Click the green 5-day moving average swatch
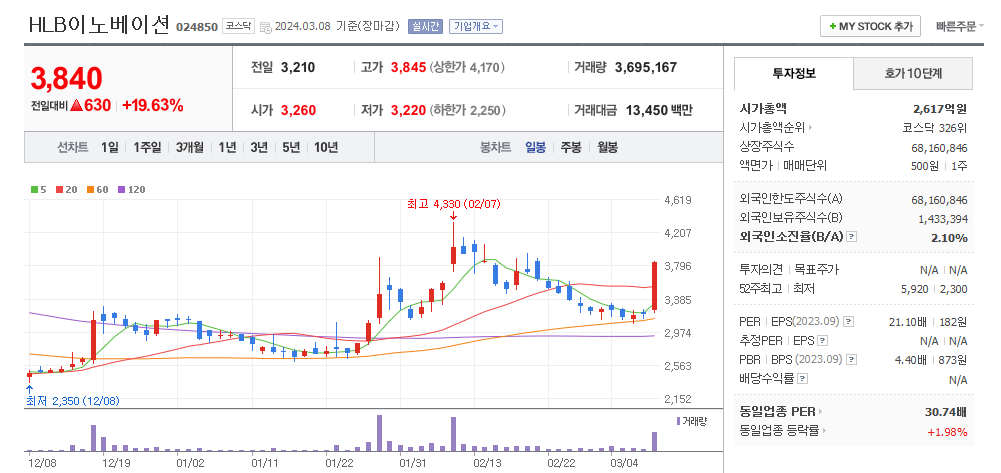 click(34, 190)
